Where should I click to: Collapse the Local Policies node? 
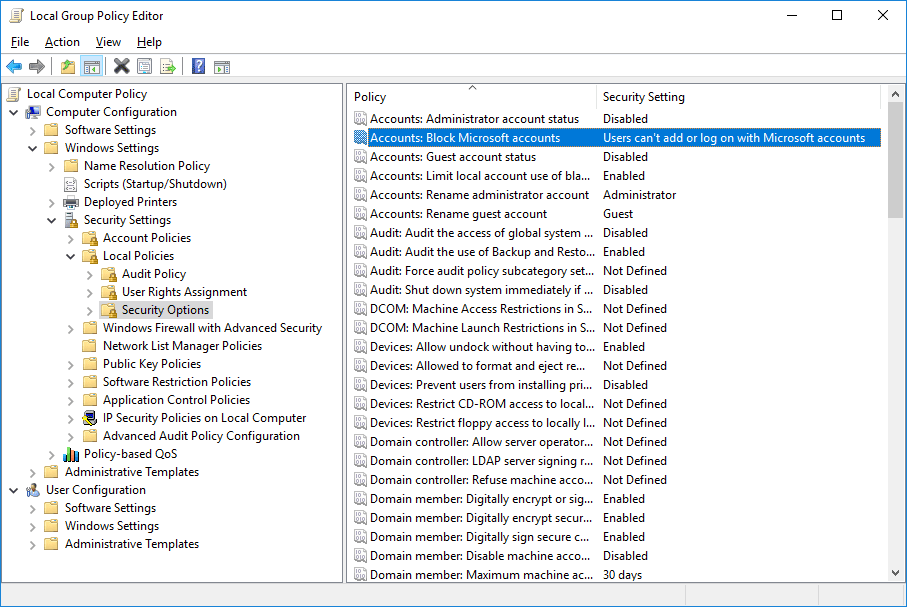(71, 256)
